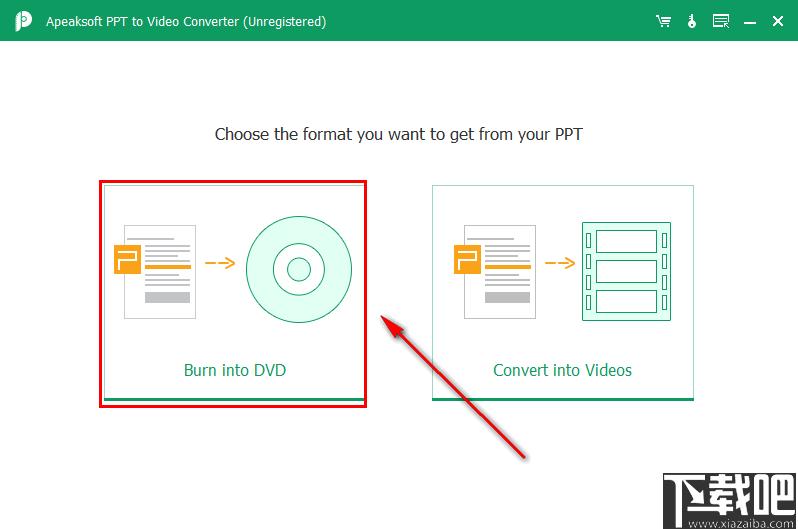Minimize the converter window
Screen dimensions: 798x529
(x=750, y=22)
